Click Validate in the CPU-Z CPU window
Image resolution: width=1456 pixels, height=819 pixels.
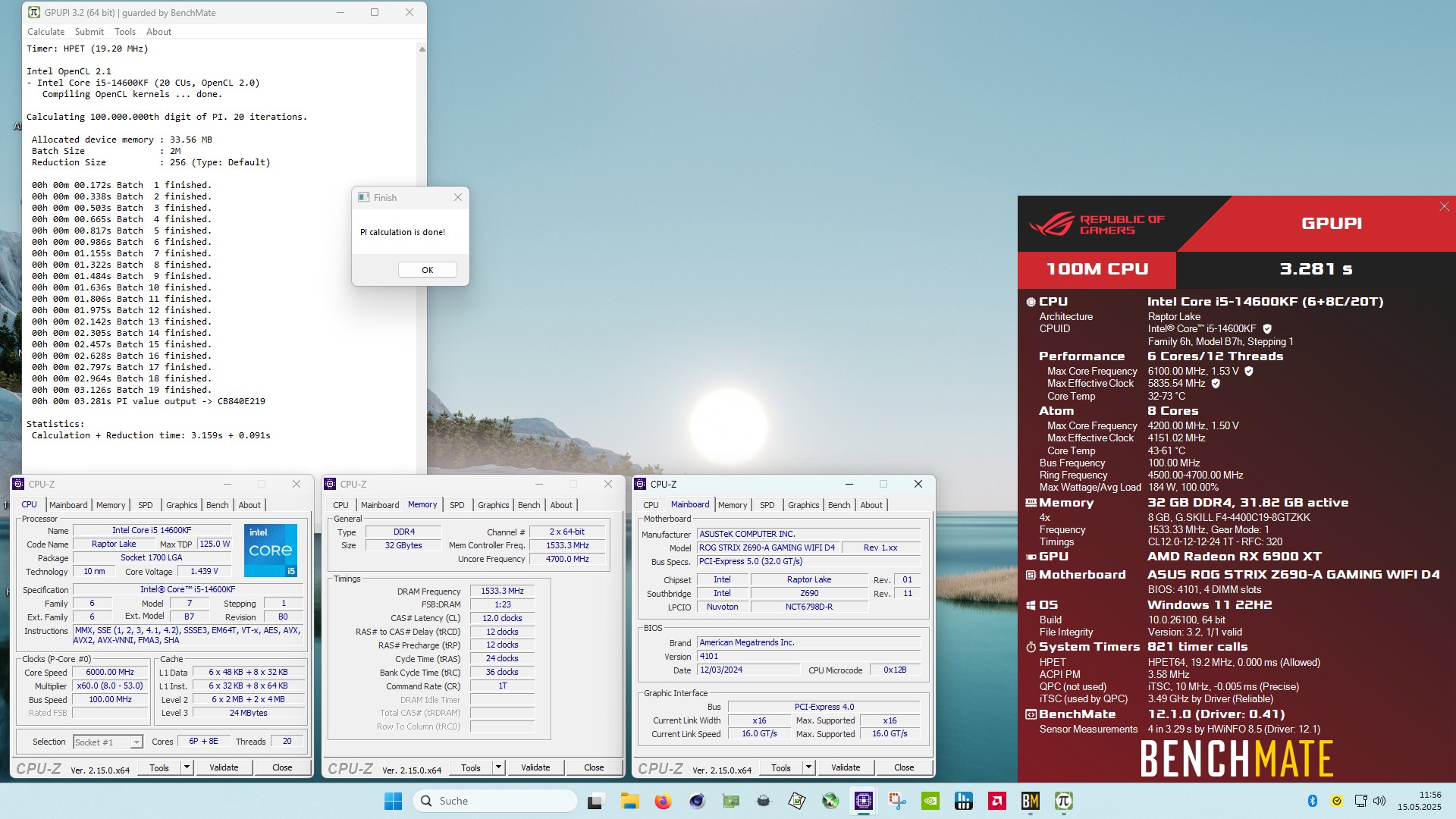pyautogui.click(x=224, y=767)
